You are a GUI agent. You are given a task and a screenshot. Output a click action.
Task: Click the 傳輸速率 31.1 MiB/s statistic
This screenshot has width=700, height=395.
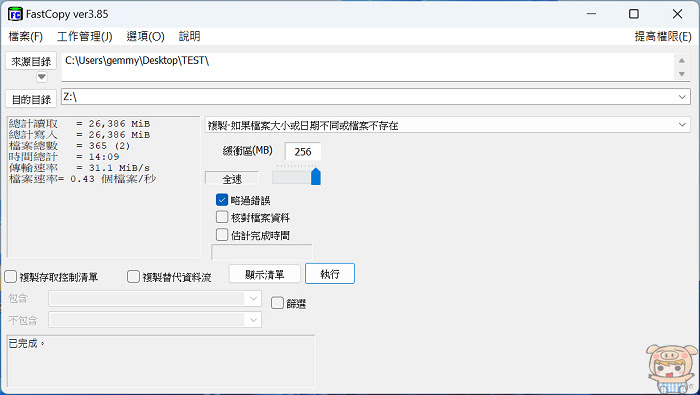tap(79, 168)
